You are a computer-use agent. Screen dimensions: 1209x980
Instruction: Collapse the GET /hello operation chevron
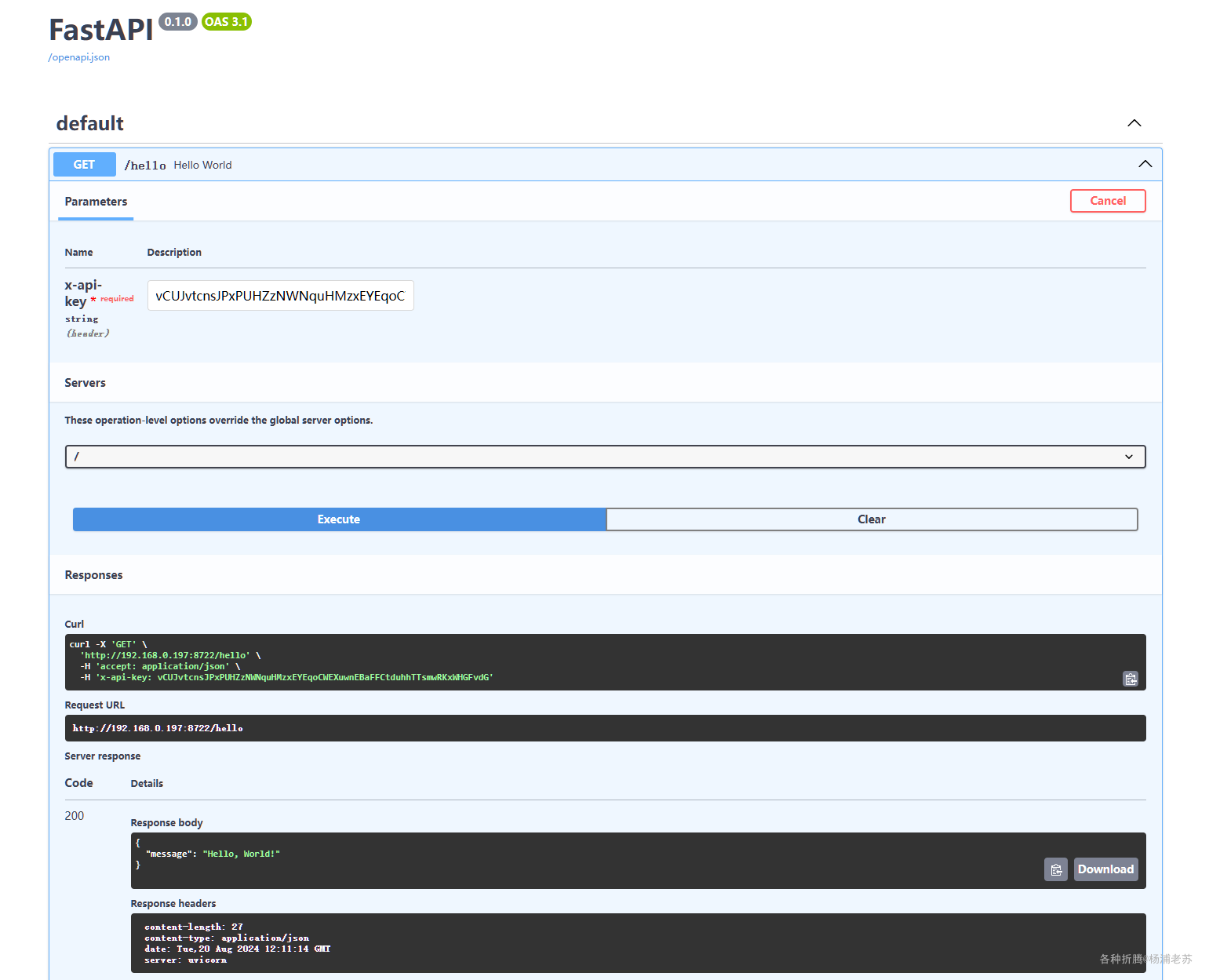coord(1145,164)
